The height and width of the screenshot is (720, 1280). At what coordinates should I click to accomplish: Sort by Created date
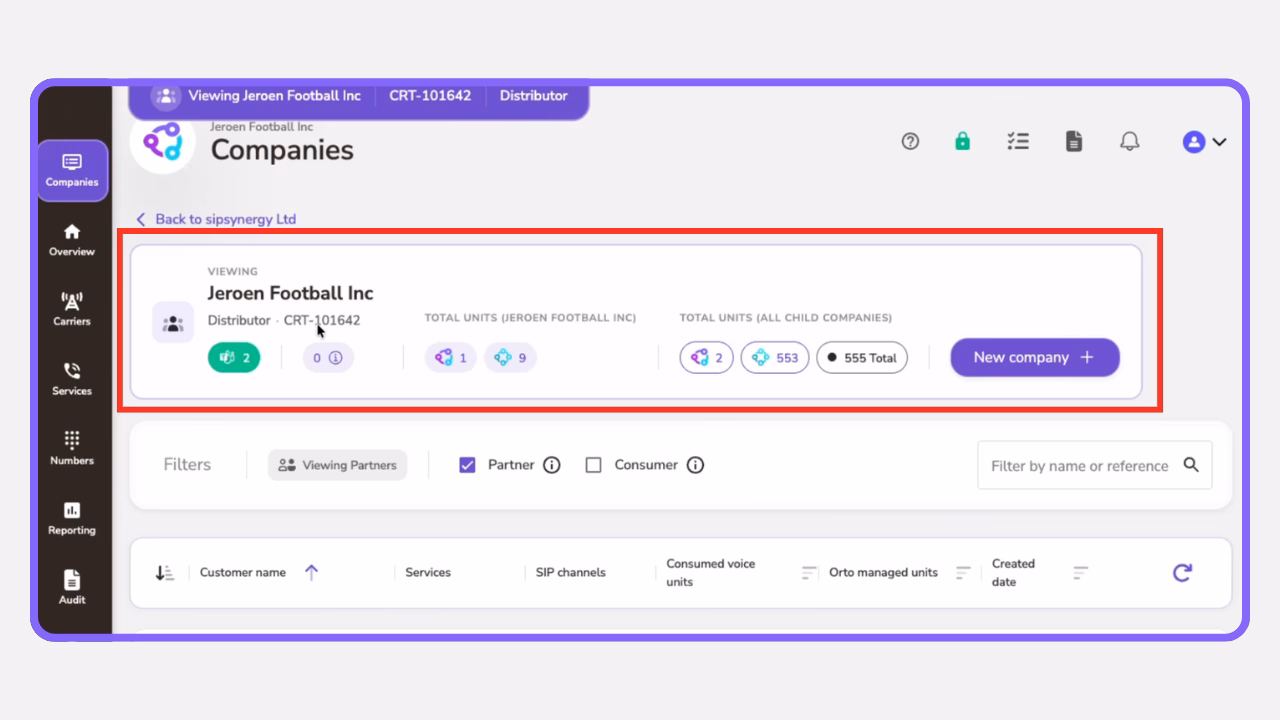point(1080,573)
